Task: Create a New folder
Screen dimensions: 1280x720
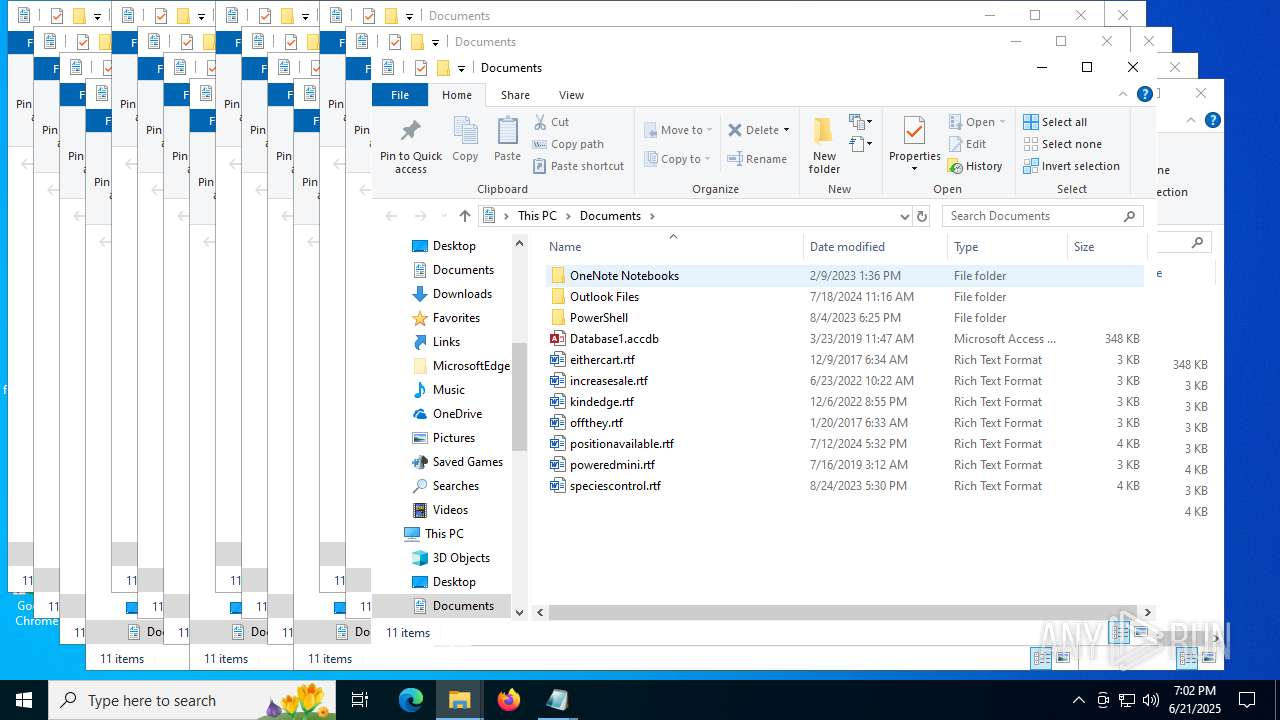Action: (x=824, y=145)
